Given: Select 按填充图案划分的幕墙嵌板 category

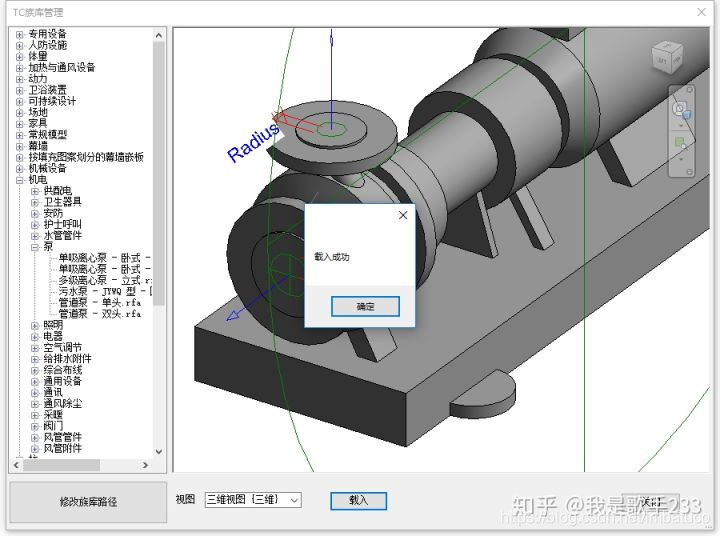Looking at the screenshot, I should pyautogui.click(x=86, y=157).
